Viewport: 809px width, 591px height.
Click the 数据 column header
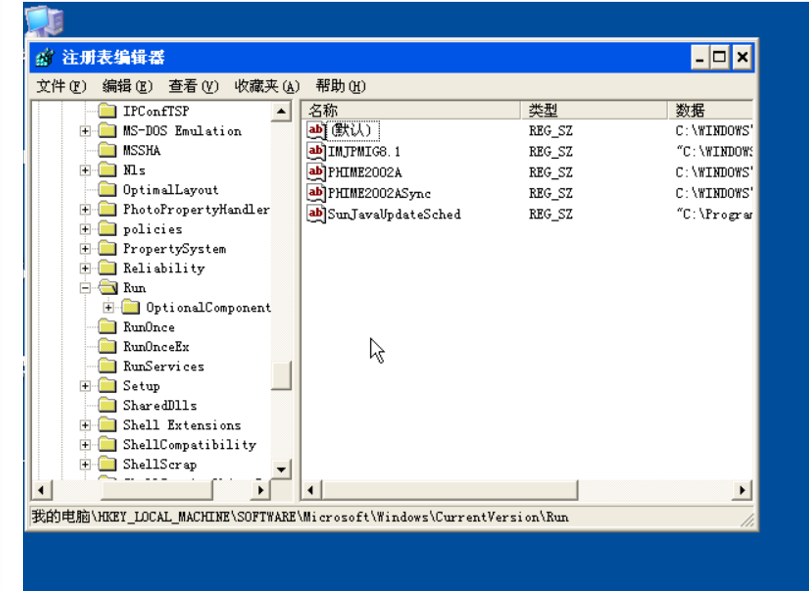pyautogui.click(x=710, y=110)
